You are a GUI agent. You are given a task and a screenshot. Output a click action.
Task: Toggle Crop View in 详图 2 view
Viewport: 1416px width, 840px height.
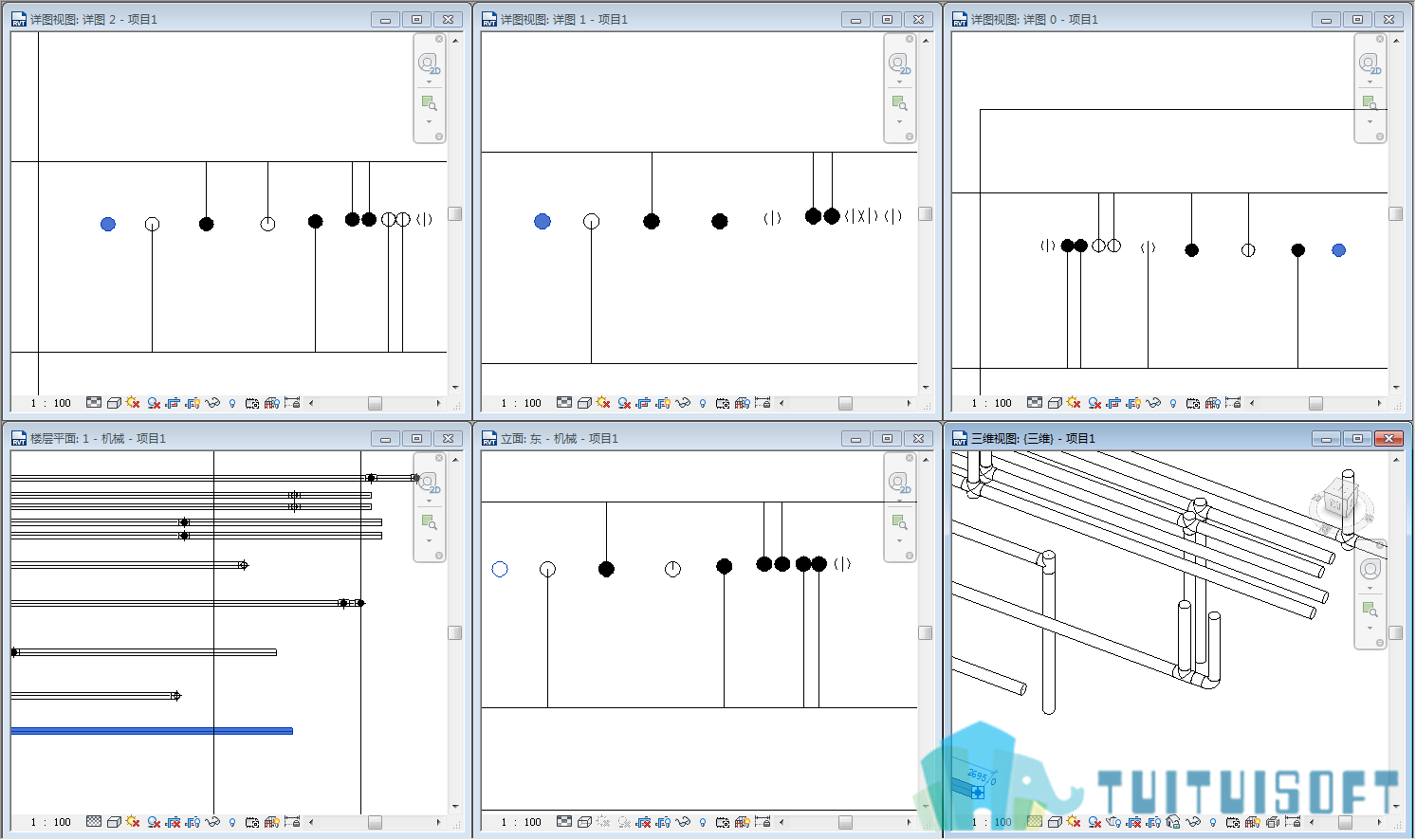click(x=173, y=403)
